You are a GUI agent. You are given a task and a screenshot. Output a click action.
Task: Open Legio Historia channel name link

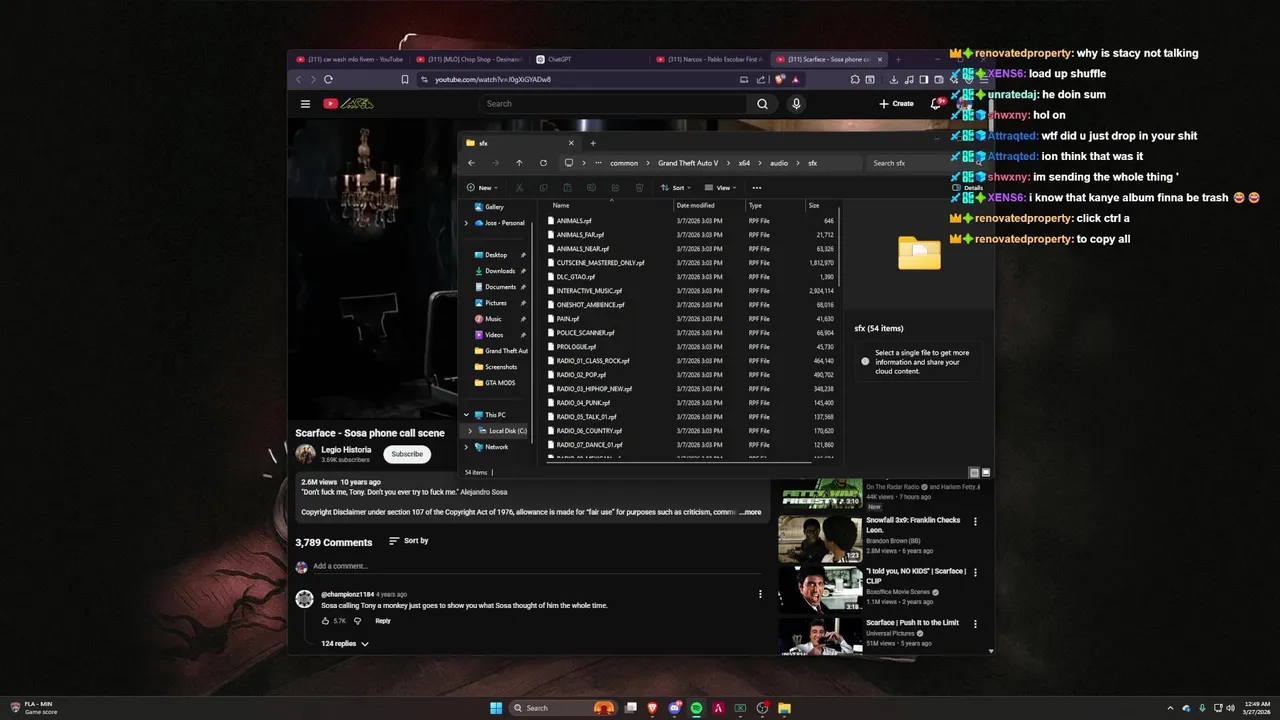[x=346, y=450]
